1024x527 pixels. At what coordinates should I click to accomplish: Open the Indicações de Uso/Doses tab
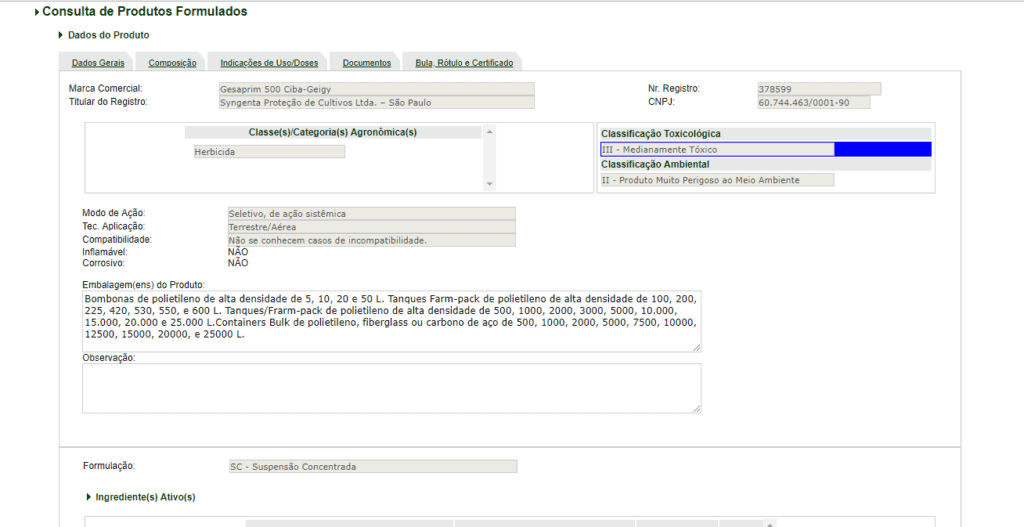(269, 63)
